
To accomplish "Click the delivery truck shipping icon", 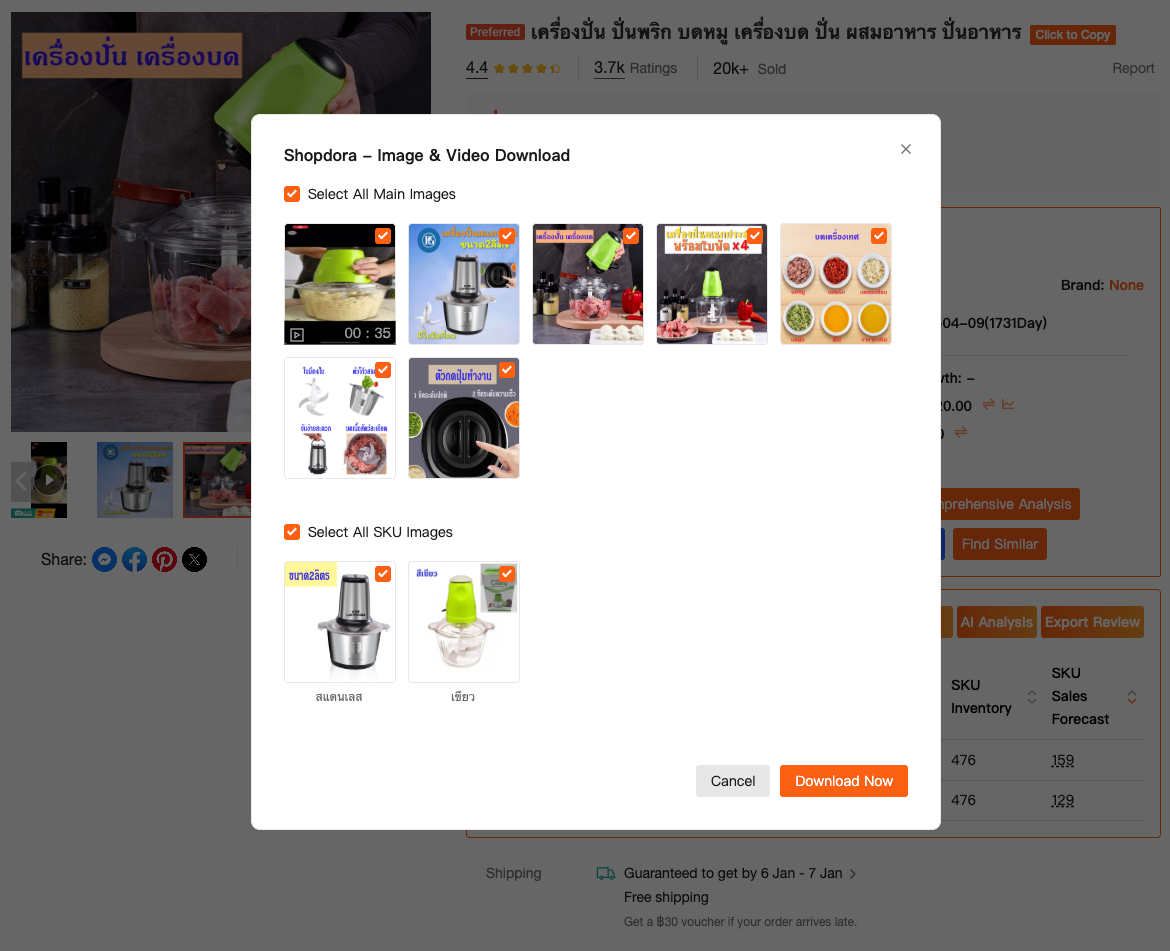I will pos(605,873).
